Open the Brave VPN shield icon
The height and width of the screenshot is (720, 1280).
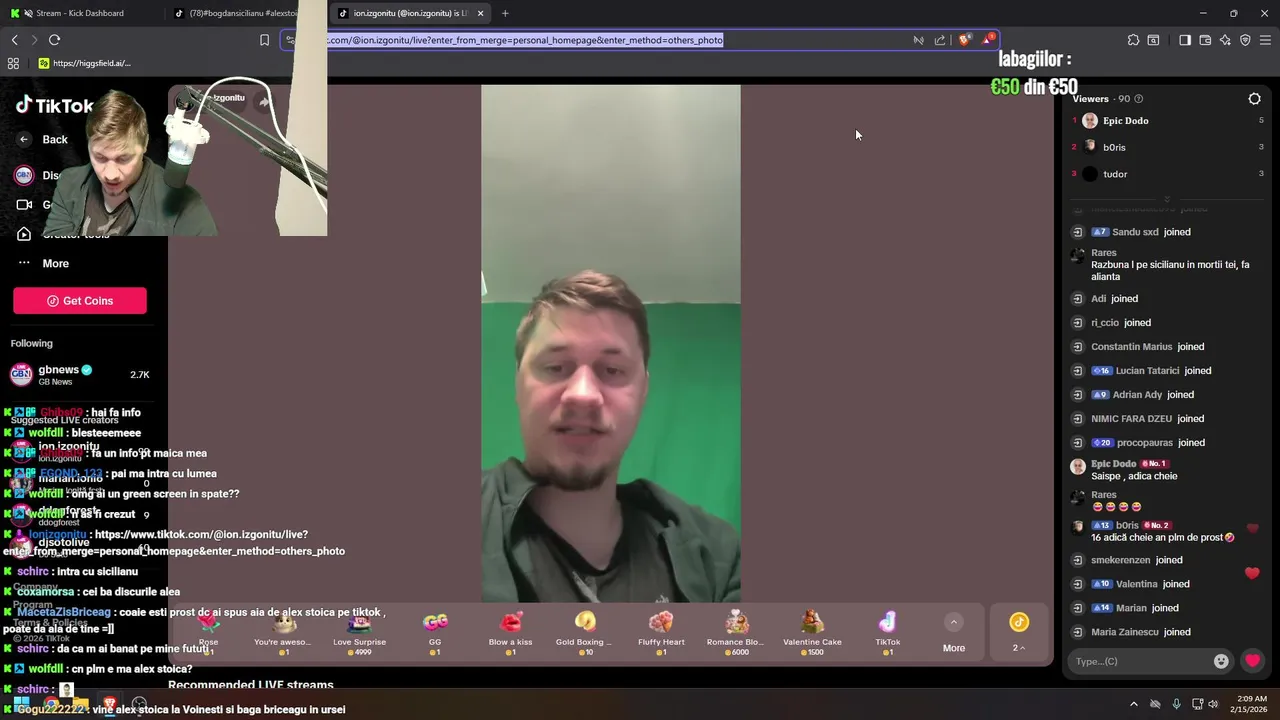[1245, 40]
